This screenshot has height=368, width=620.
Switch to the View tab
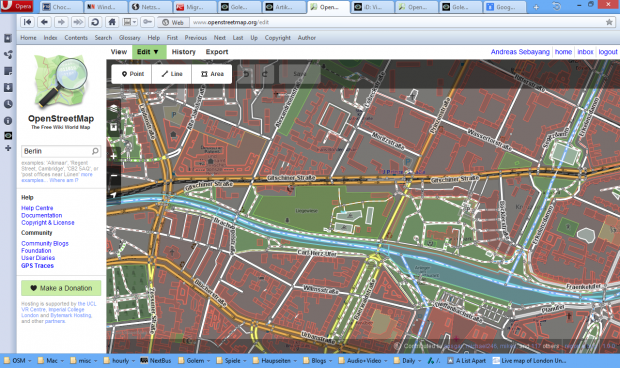pos(119,52)
